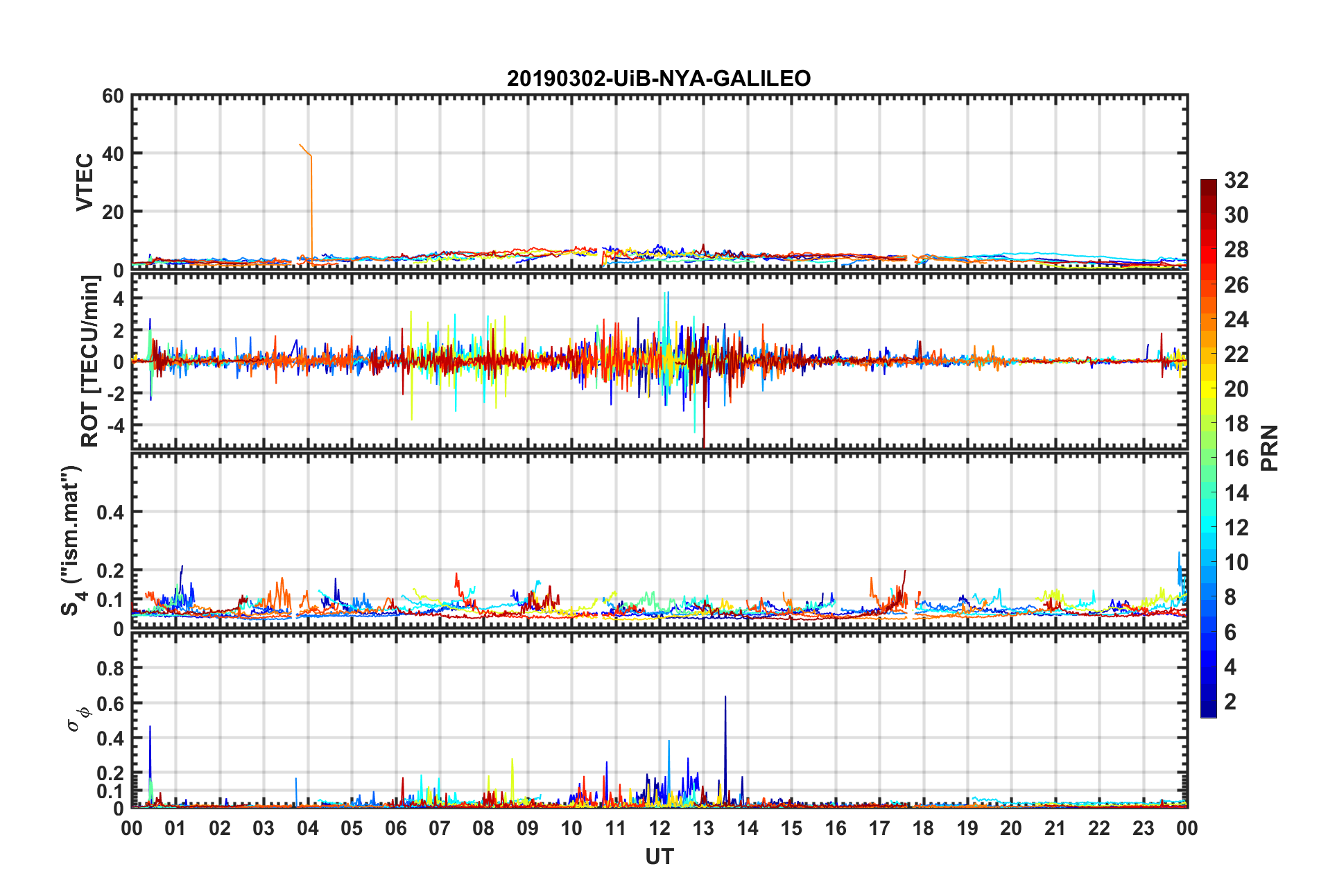
Task: Click the colorbar tick label 14
Action: click(1236, 493)
